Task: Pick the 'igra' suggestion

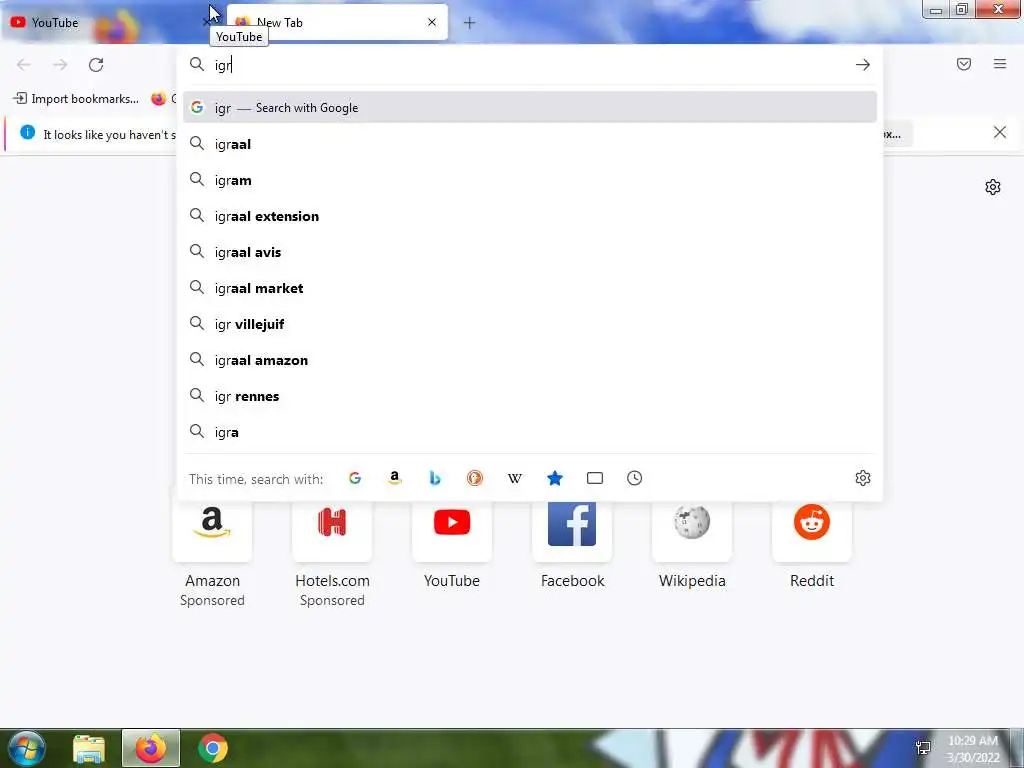Action: (530, 432)
